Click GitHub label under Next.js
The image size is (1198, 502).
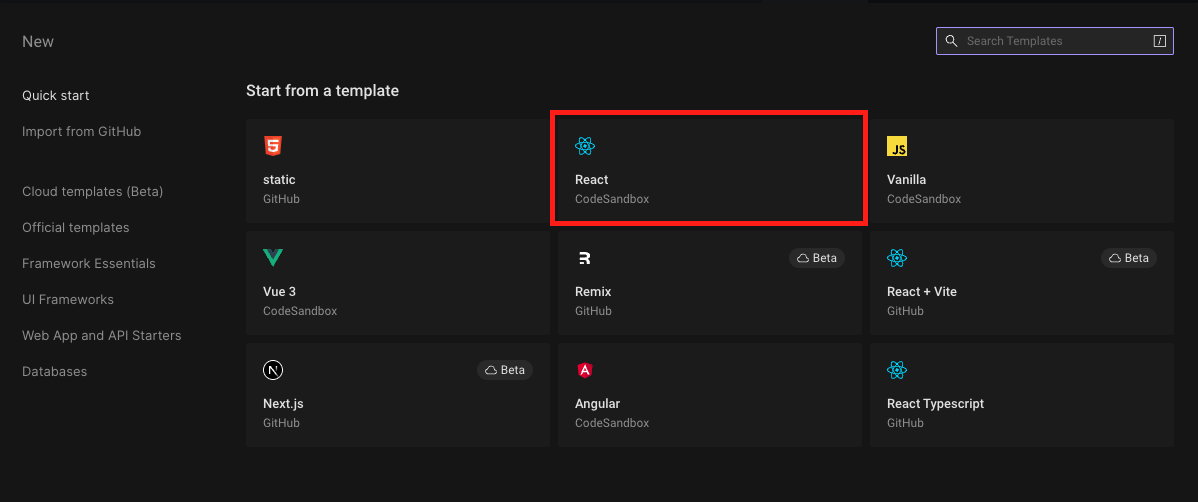coord(281,423)
